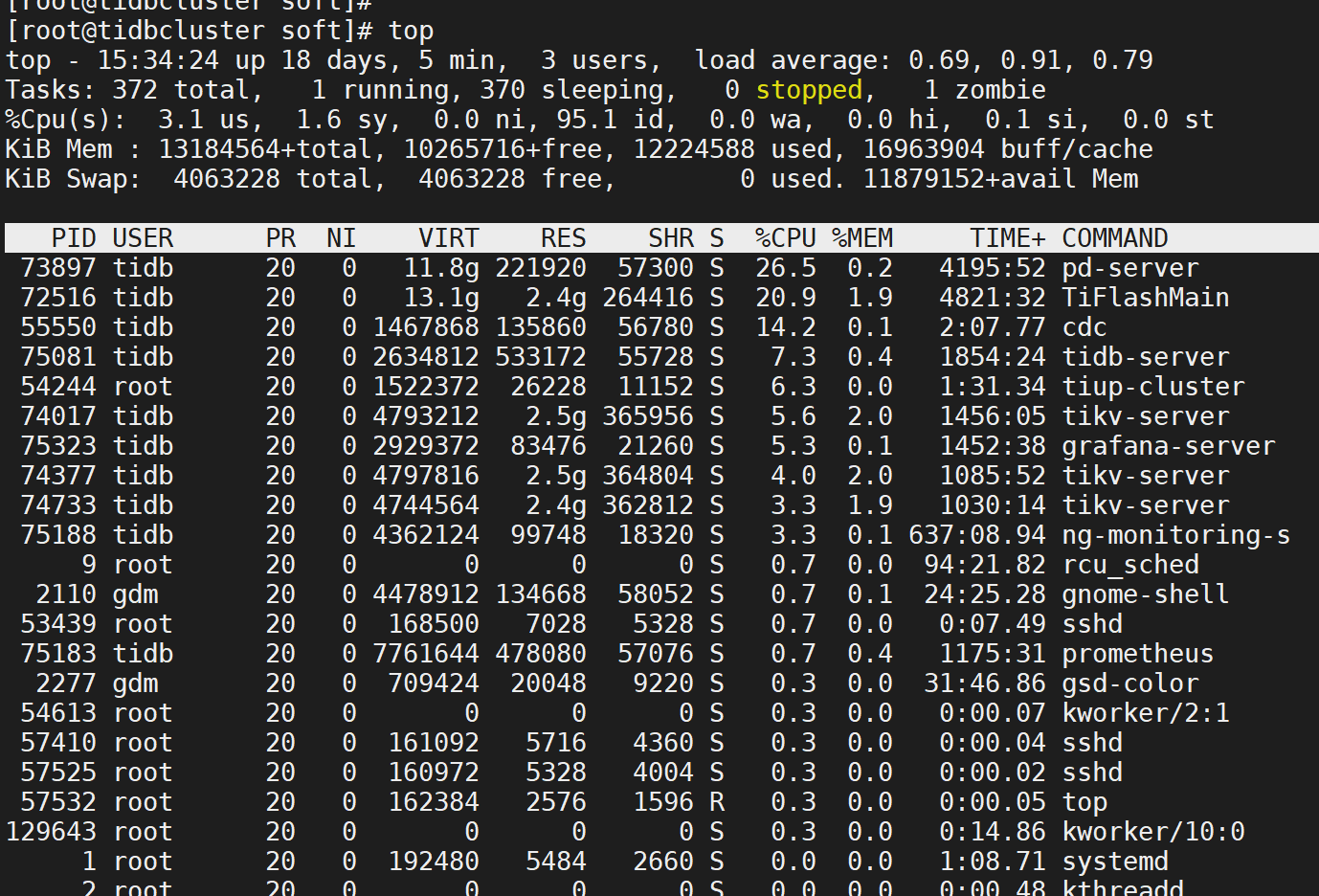Image resolution: width=1319 pixels, height=896 pixels.
Task: Select the TIME+ value 4821:32
Action: [993, 298]
